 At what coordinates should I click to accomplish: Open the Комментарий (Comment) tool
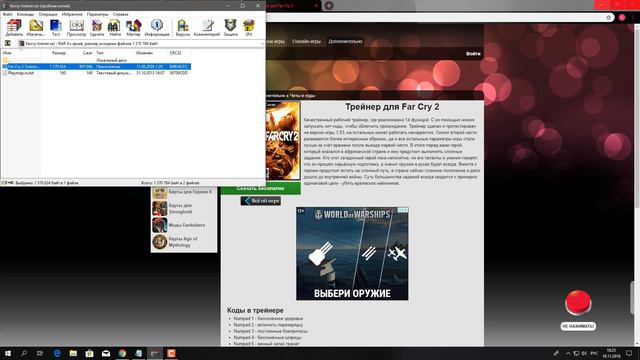(207, 28)
